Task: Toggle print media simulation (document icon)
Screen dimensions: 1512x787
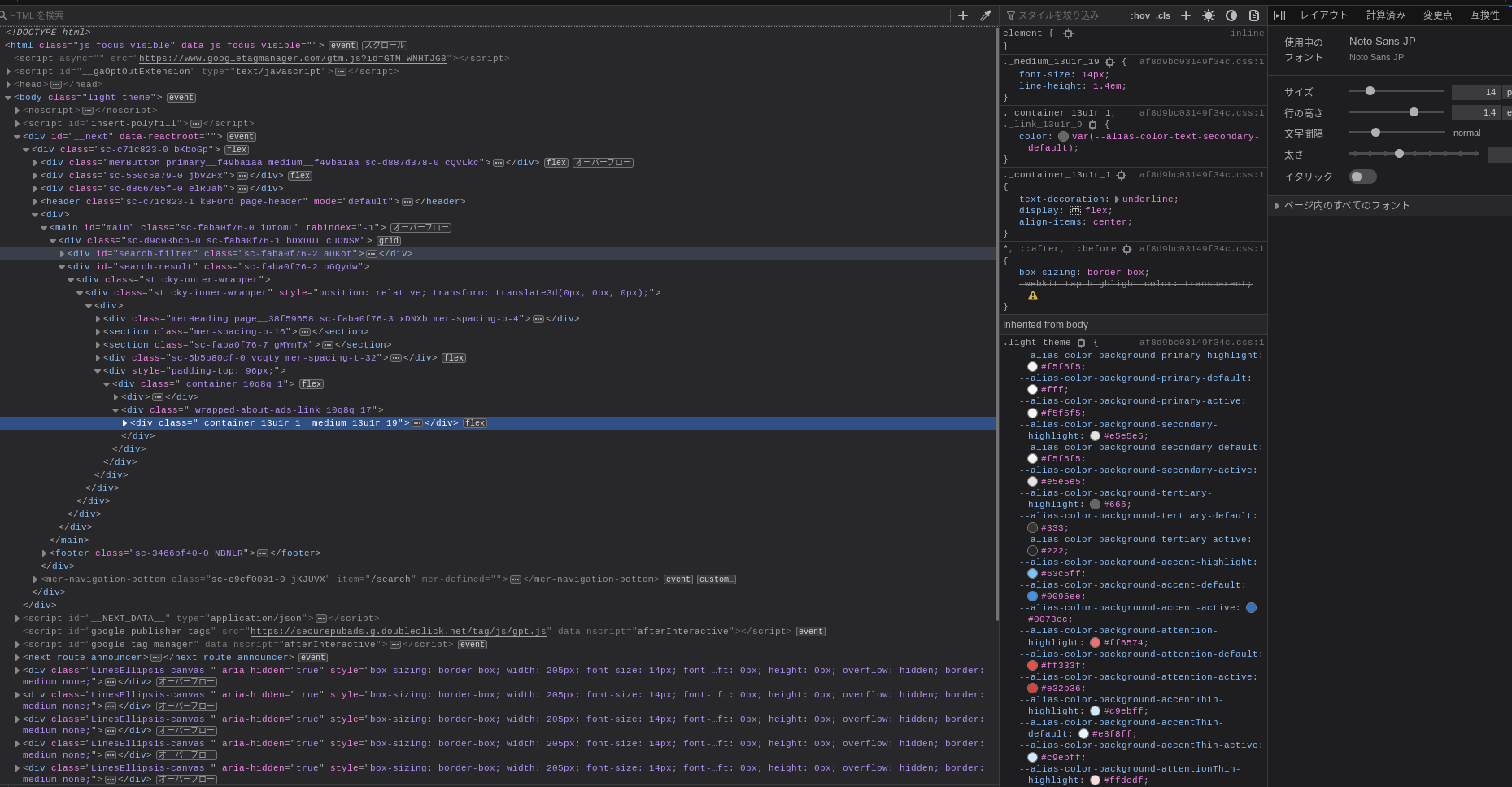Action: click(1253, 15)
